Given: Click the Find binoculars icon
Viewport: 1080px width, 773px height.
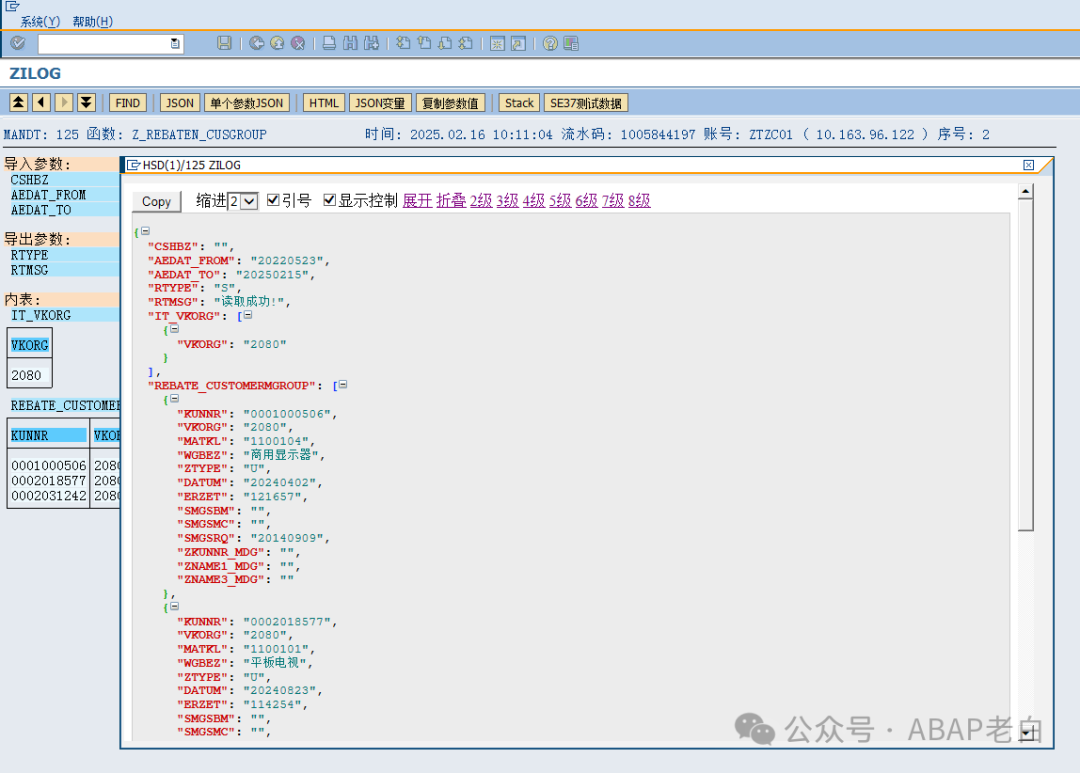Looking at the screenshot, I should coord(351,43).
